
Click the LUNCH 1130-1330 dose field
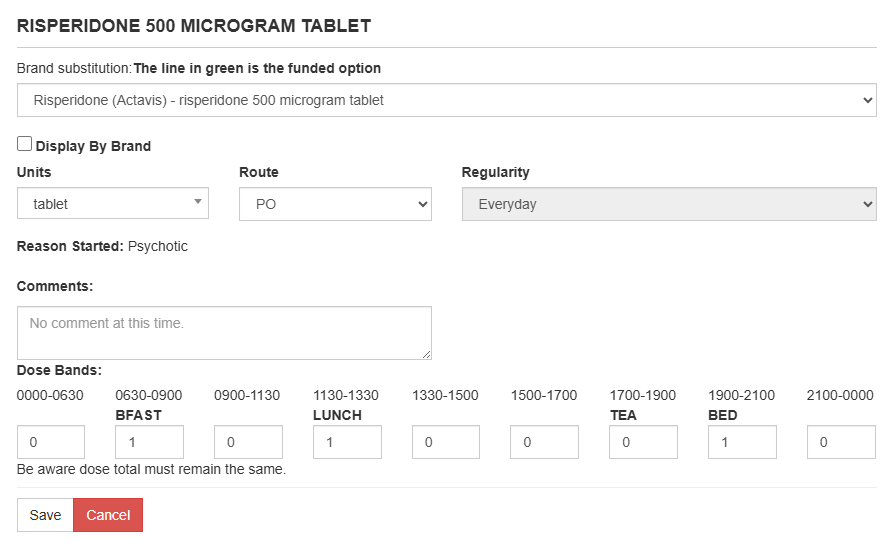347,442
